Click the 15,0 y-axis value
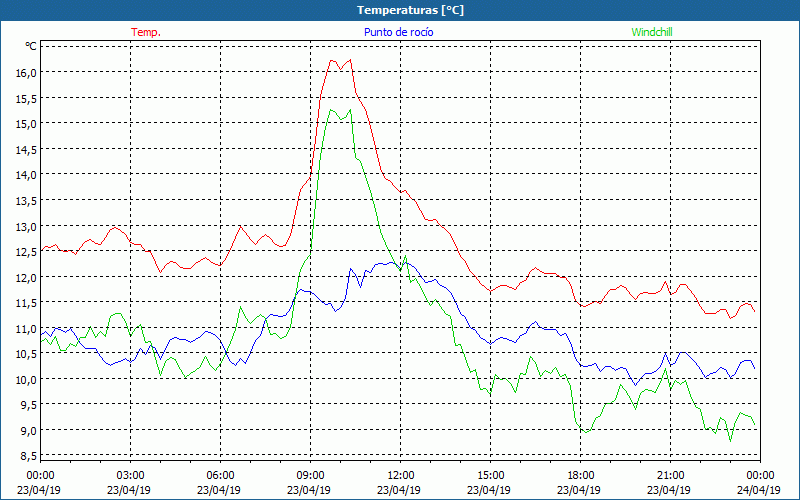The height and width of the screenshot is (500, 800). pyautogui.click(x=27, y=123)
